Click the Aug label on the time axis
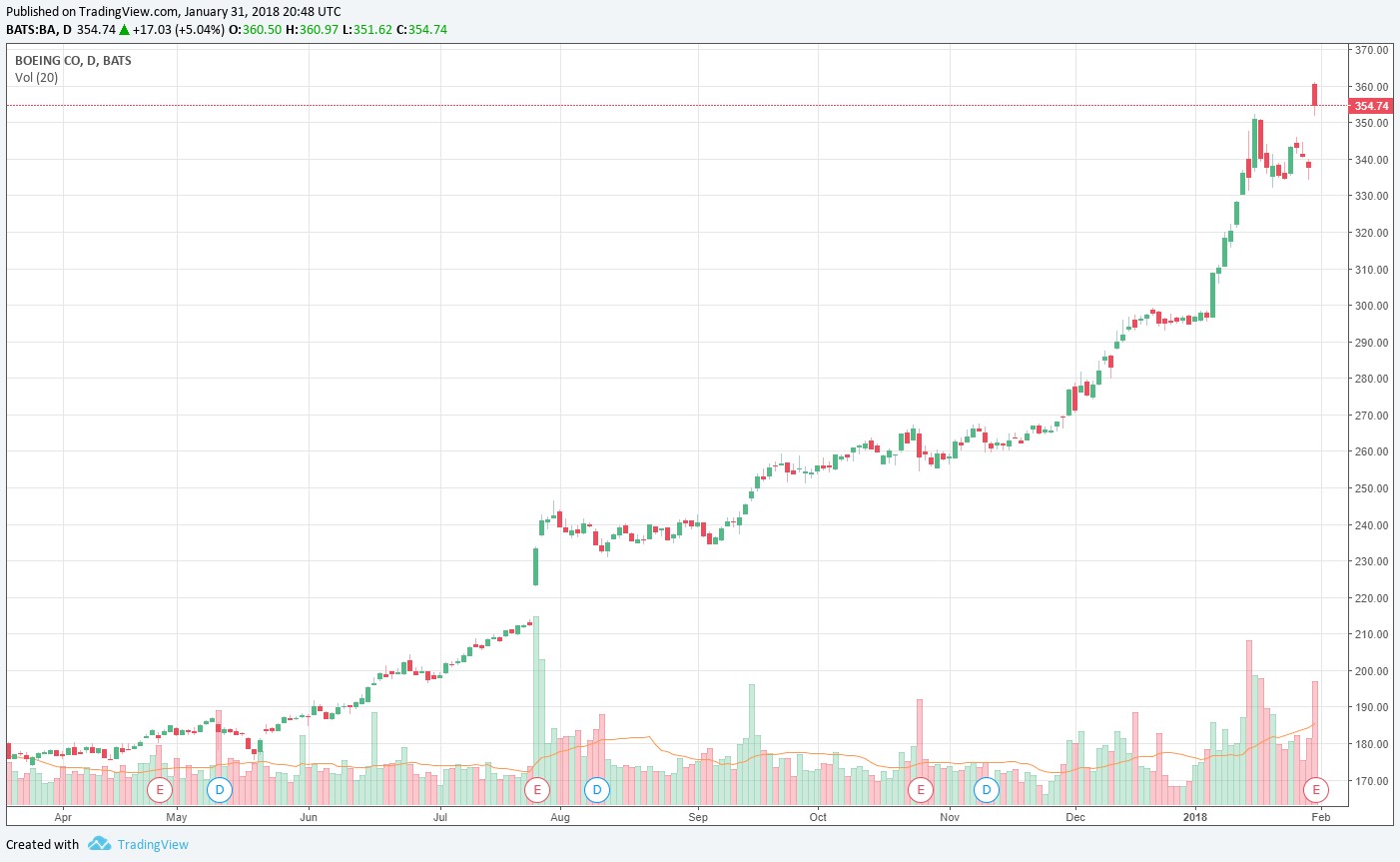This screenshot has height=862, width=1400. tap(560, 817)
